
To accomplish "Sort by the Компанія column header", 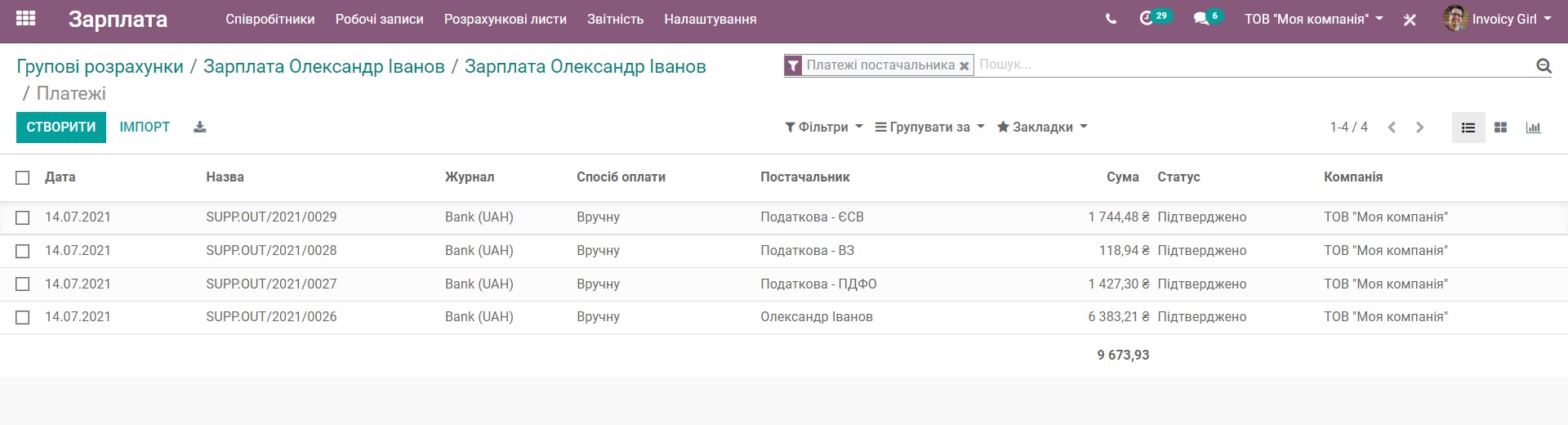I will click(x=1353, y=177).
